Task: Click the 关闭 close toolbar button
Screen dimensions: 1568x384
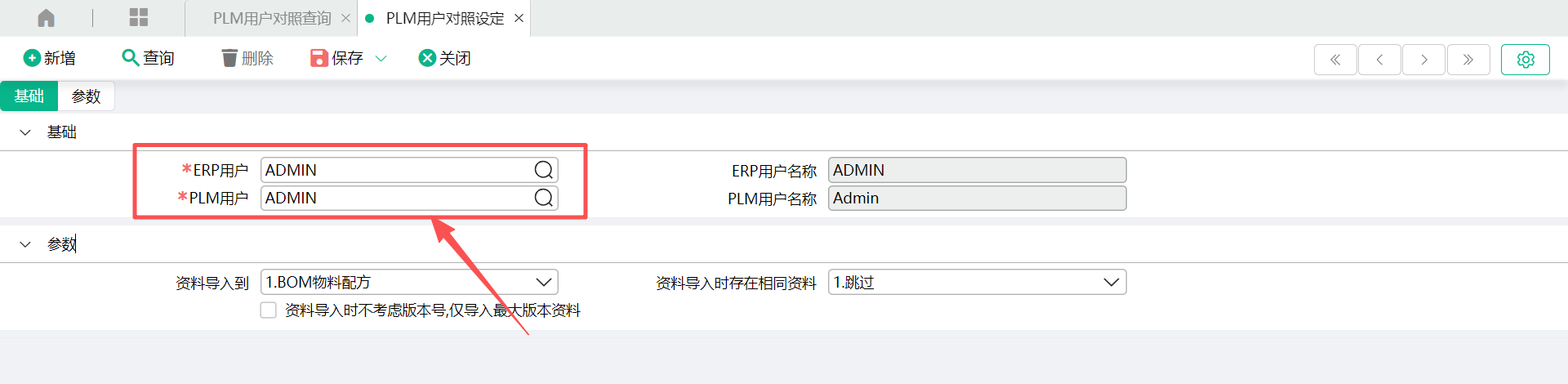Action: [444, 58]
